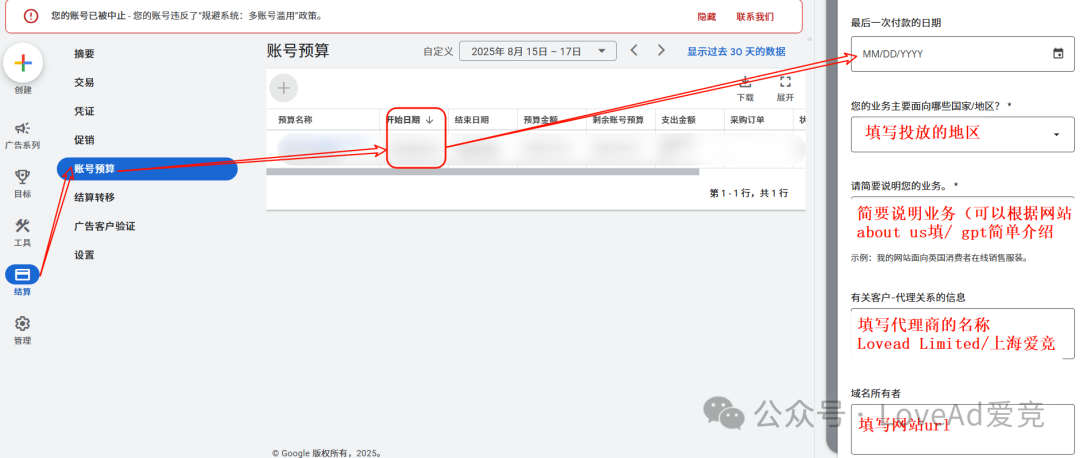This screenshot has height=458, width=1080.
Task: Click the 下载 download icon
Action: pyautogui.click(x=745, y=84)
